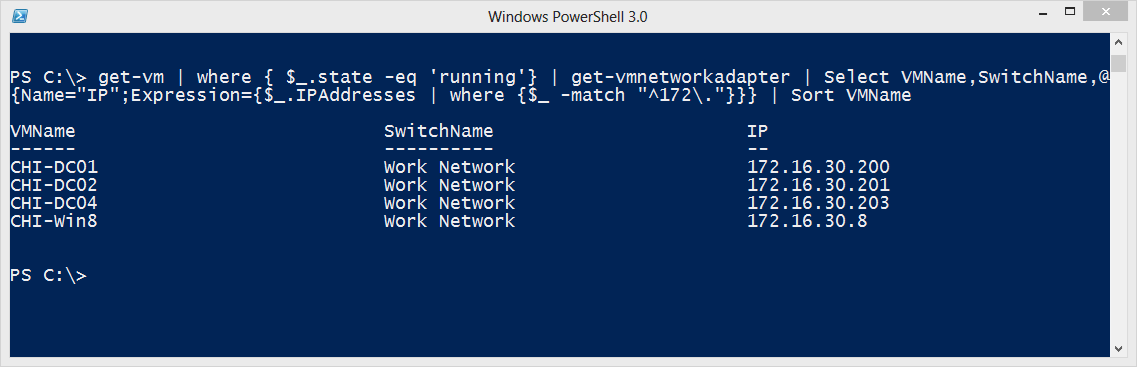Click the IP column header

coord(758,131)
